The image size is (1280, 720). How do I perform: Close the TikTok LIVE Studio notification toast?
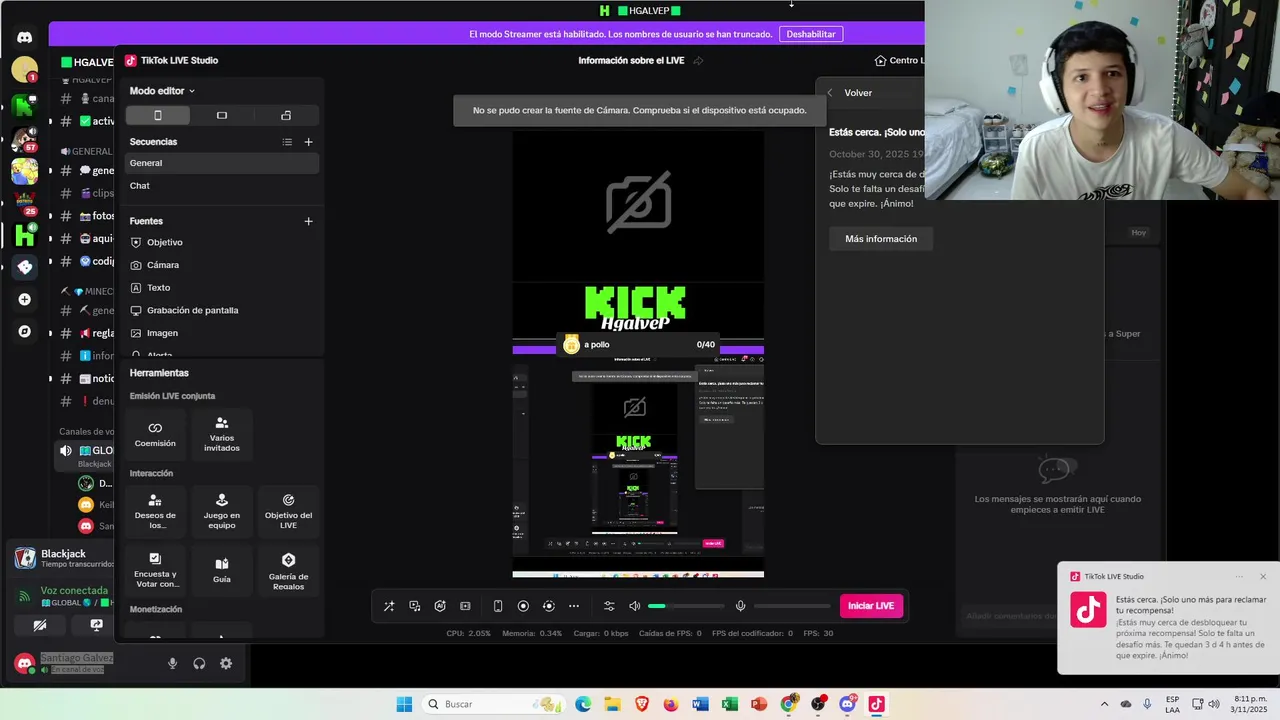(x=1263, y=576)
